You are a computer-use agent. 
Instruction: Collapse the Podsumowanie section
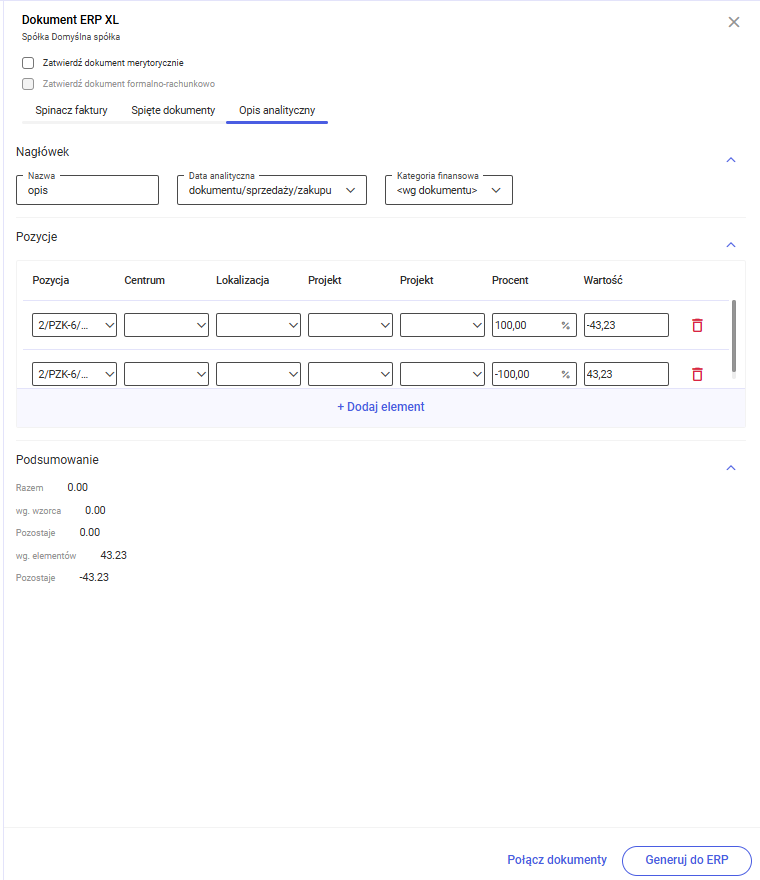click(x=731, y=468)
